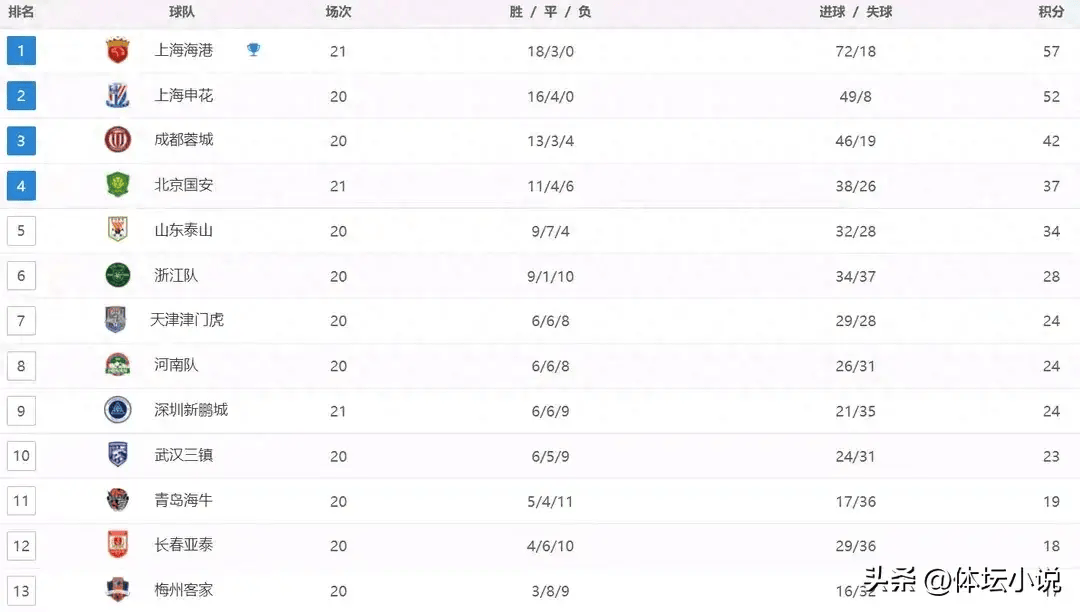This screenshot has height=612, width=1080.
Task: Click the 浙江队 round green logo
Action: point(118,275)
